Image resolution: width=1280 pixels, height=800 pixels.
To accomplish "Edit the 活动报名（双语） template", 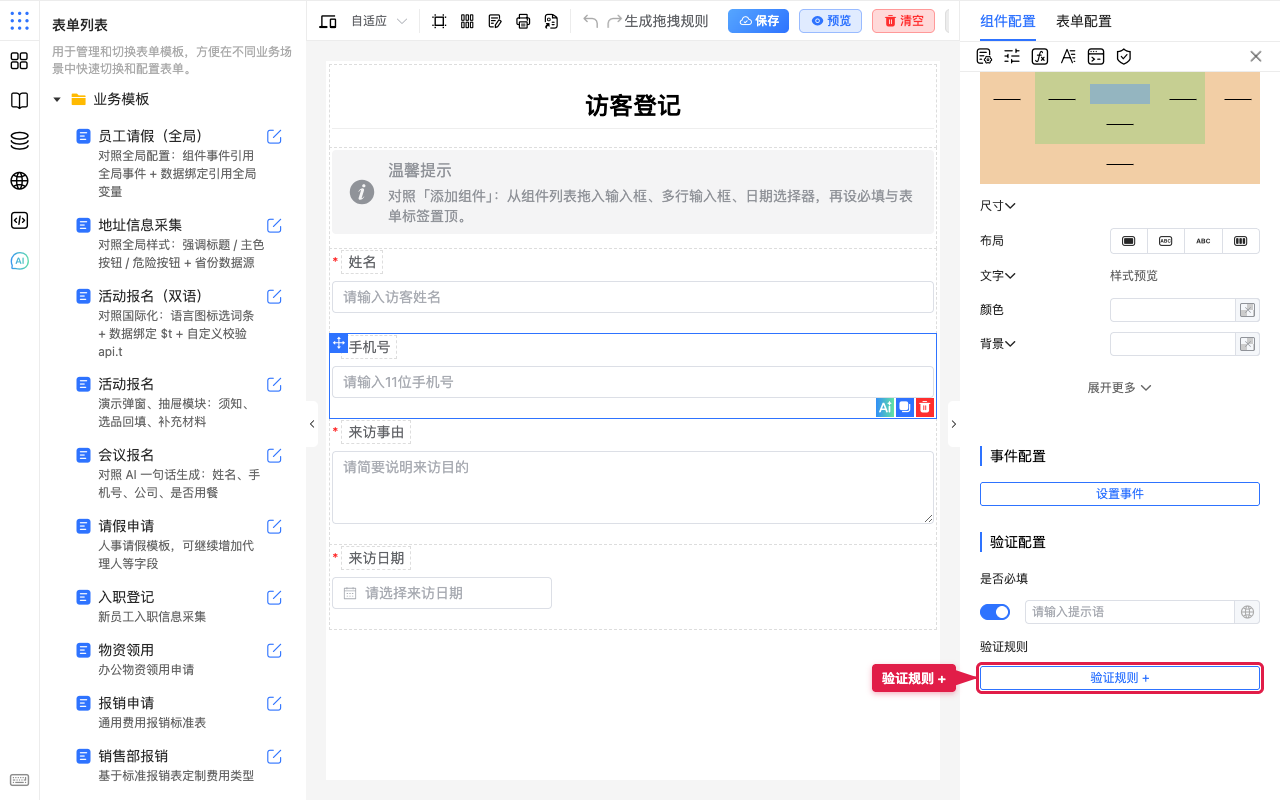I will point(274,296).
